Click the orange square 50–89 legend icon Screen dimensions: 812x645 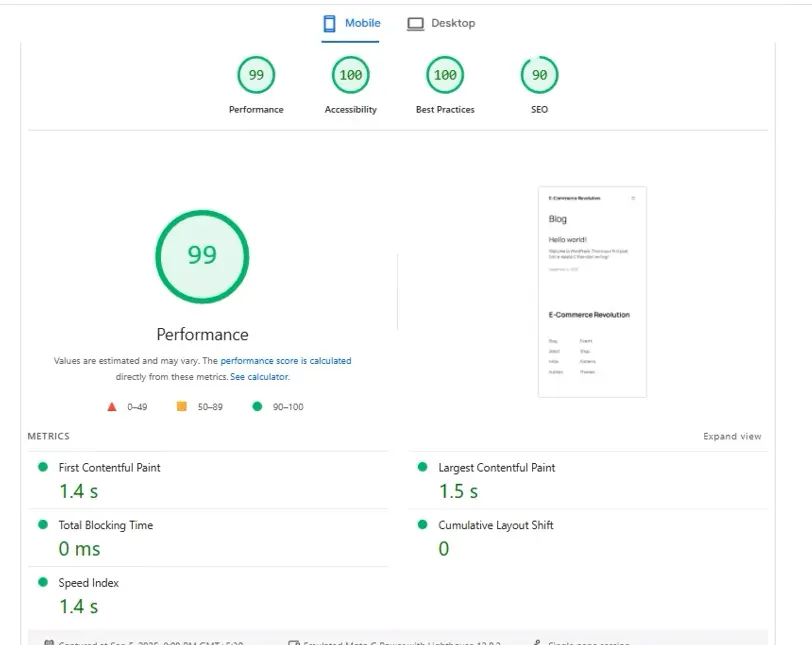click(182, 406)
